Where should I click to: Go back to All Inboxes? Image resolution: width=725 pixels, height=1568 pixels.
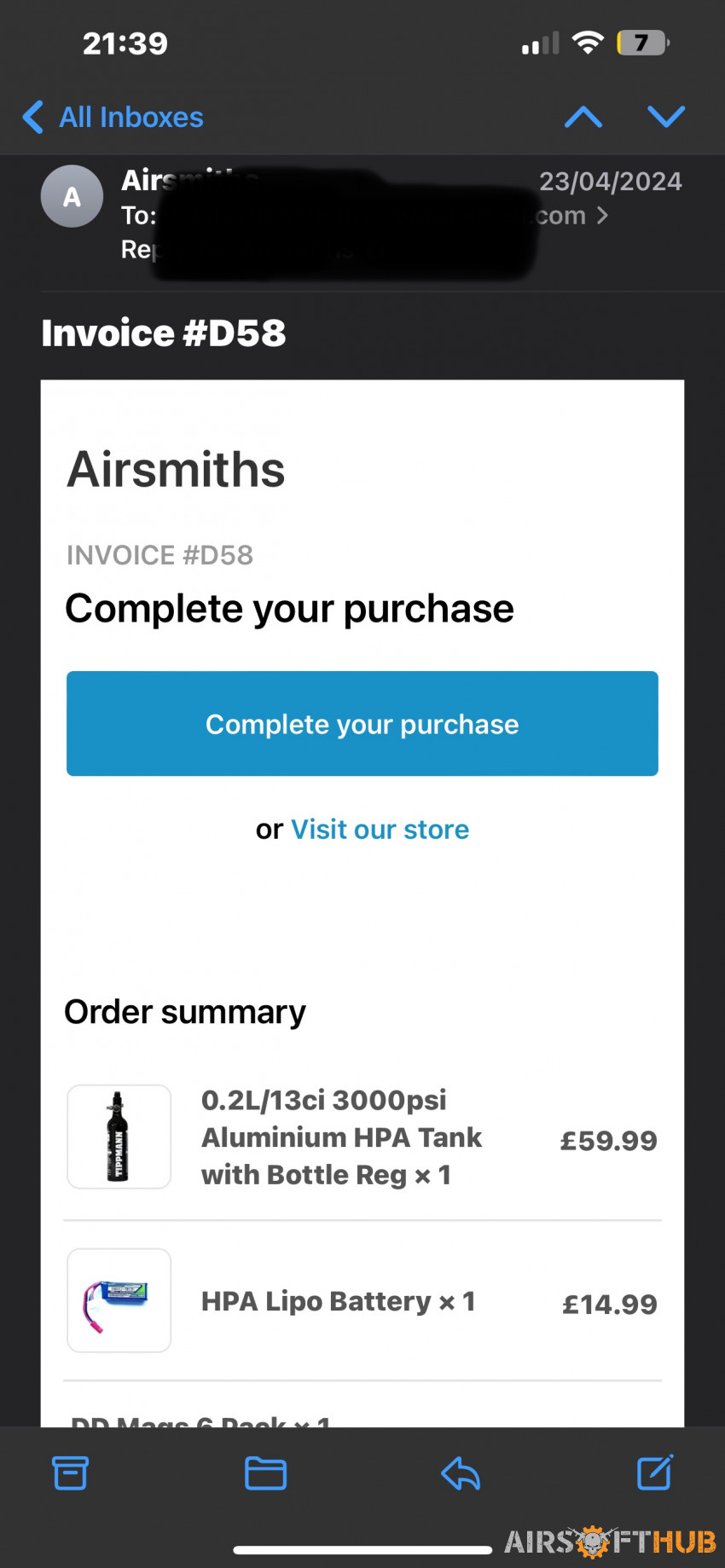coord(113,117)
